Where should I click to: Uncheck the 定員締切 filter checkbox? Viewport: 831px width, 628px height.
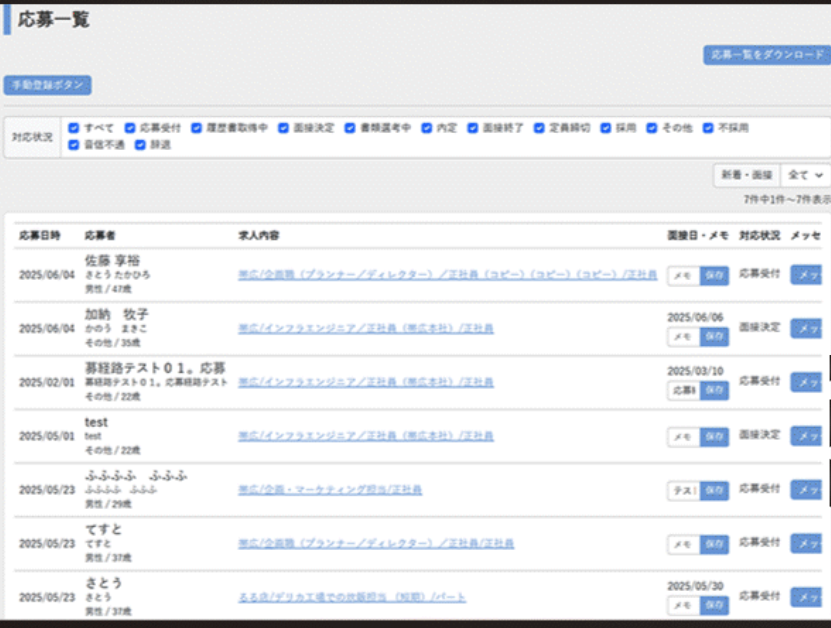[x=539, y=128]
